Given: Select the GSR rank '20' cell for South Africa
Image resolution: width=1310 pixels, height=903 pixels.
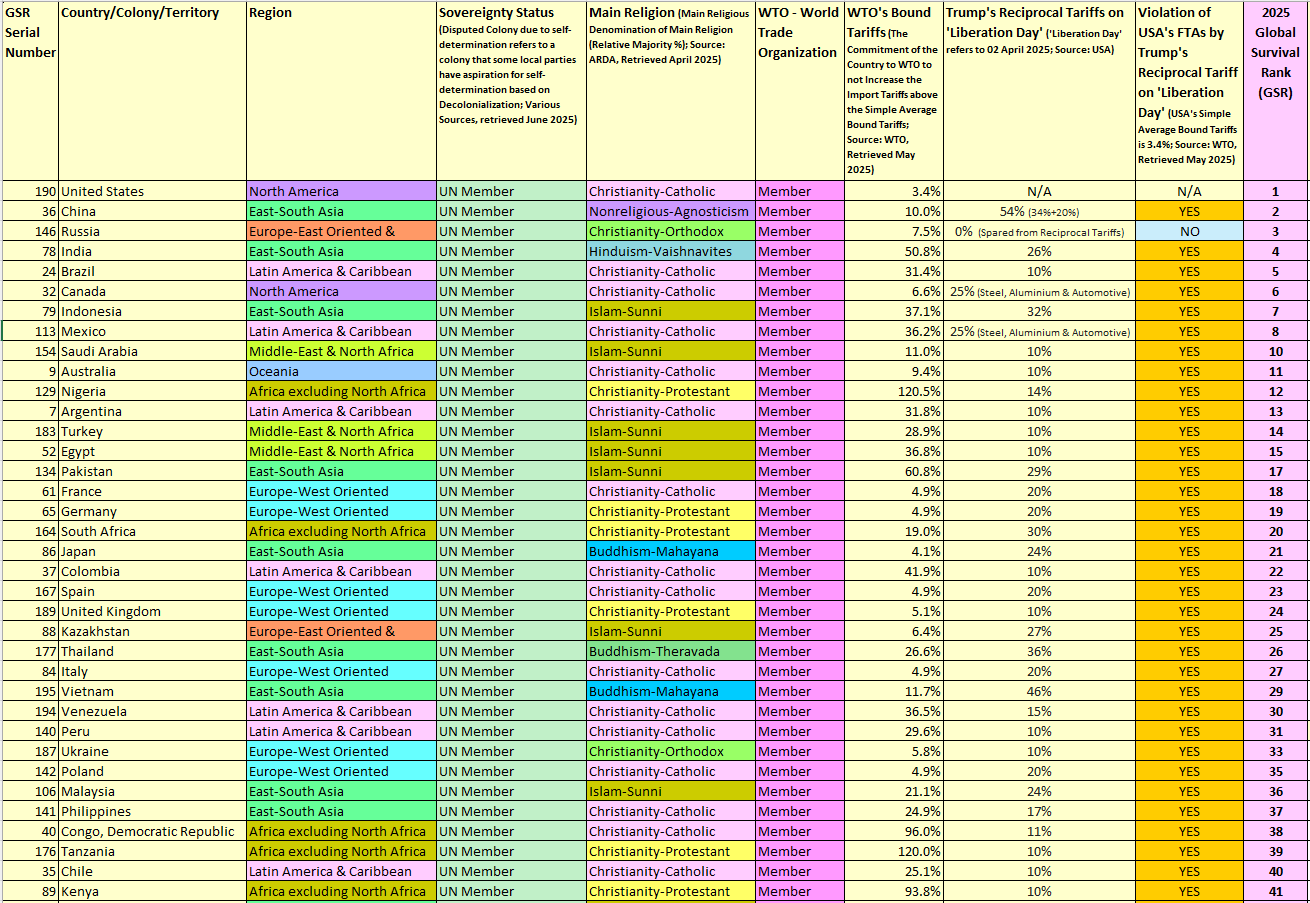Looking at the screenshot, I should [1275, 531].
